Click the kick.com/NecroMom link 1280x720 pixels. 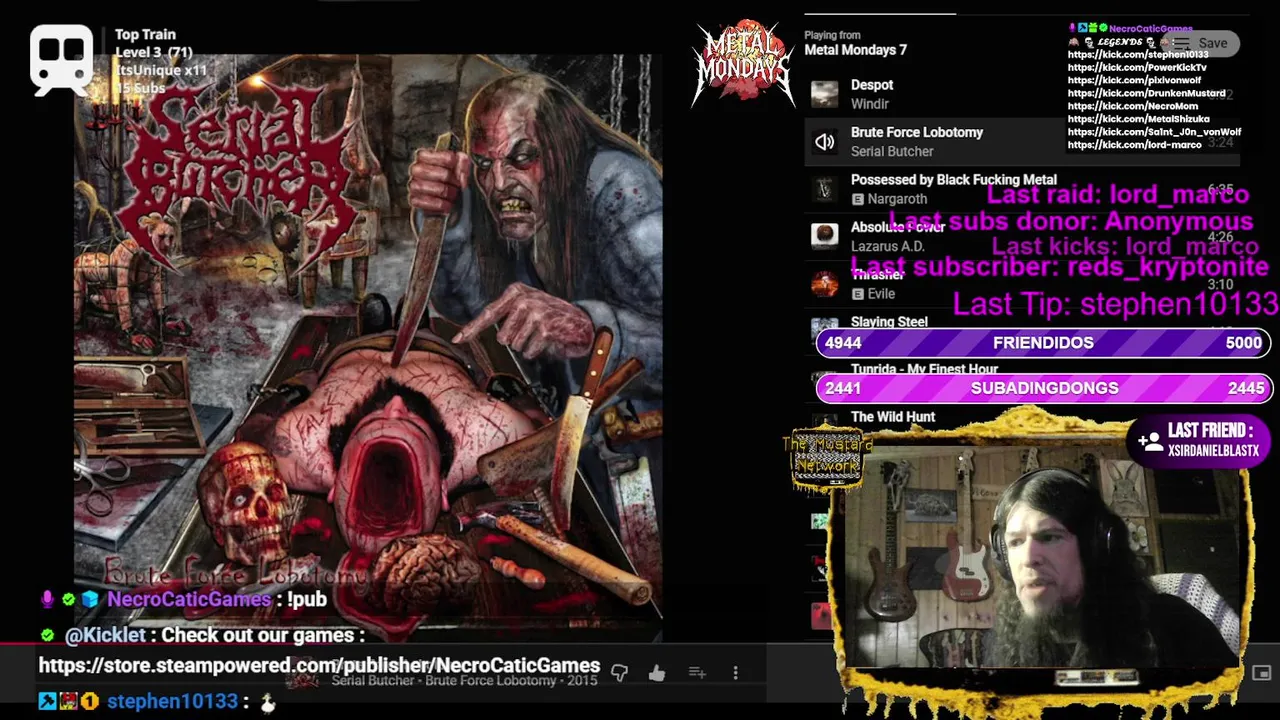point(1132,106)
